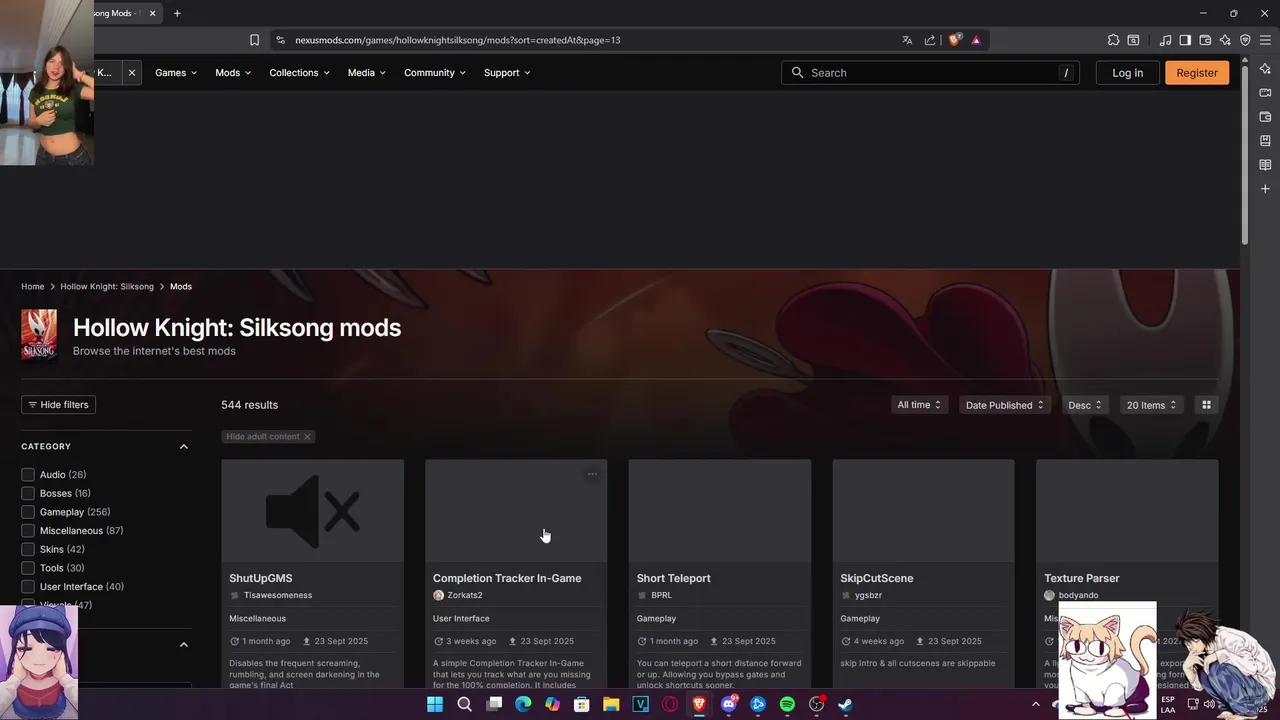
Task: Open the ShutUpGMS mod title
Action: [261, 578]
